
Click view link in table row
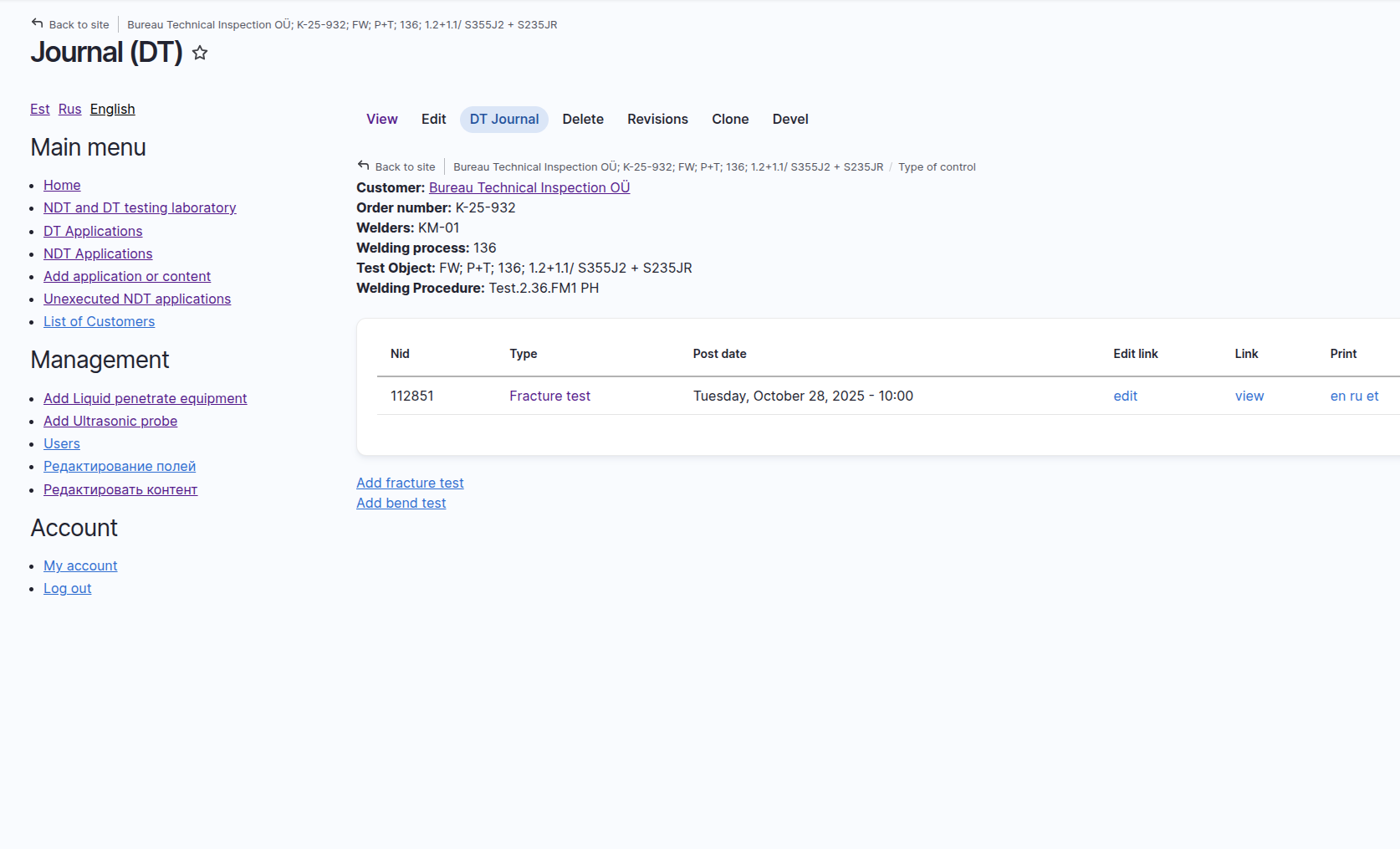point(1249,396)
